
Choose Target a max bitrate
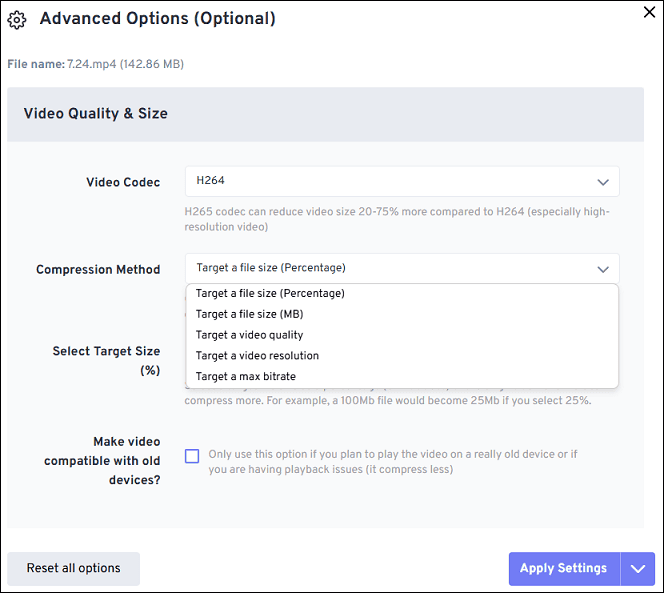point(402,376)
